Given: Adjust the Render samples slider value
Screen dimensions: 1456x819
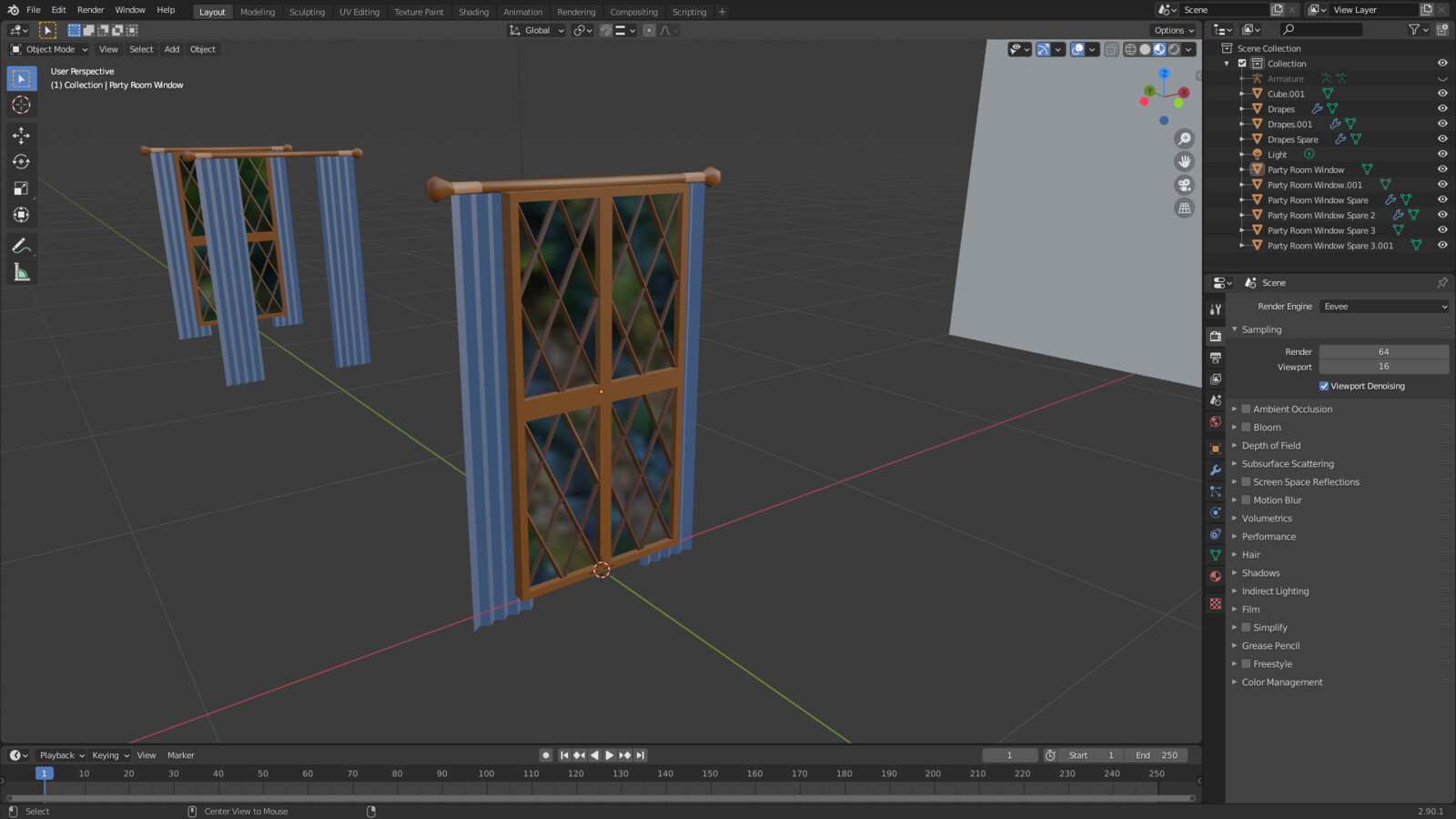Looking at the screenshot, I should click(x=1383, y=352).
